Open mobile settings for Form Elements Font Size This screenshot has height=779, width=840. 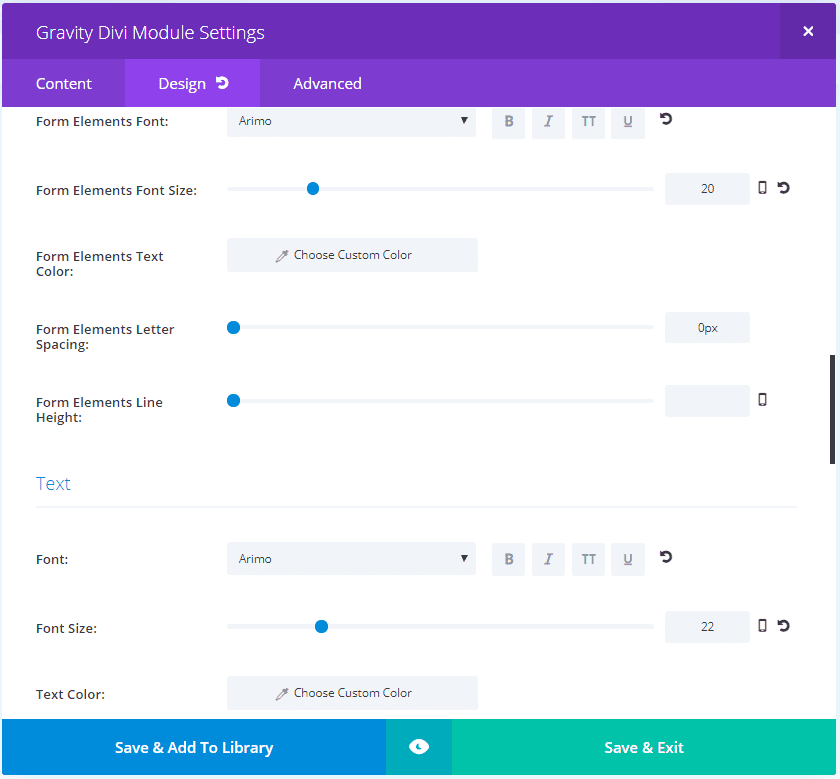point(762,188)
